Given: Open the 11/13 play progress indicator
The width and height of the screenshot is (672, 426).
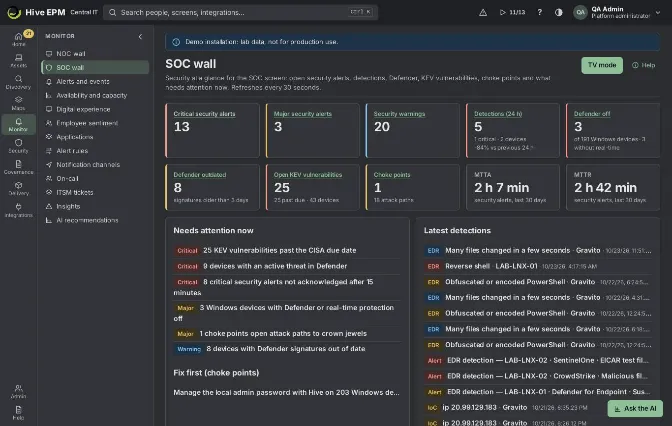Looking at the screenshot, I should tap(512, 12).
